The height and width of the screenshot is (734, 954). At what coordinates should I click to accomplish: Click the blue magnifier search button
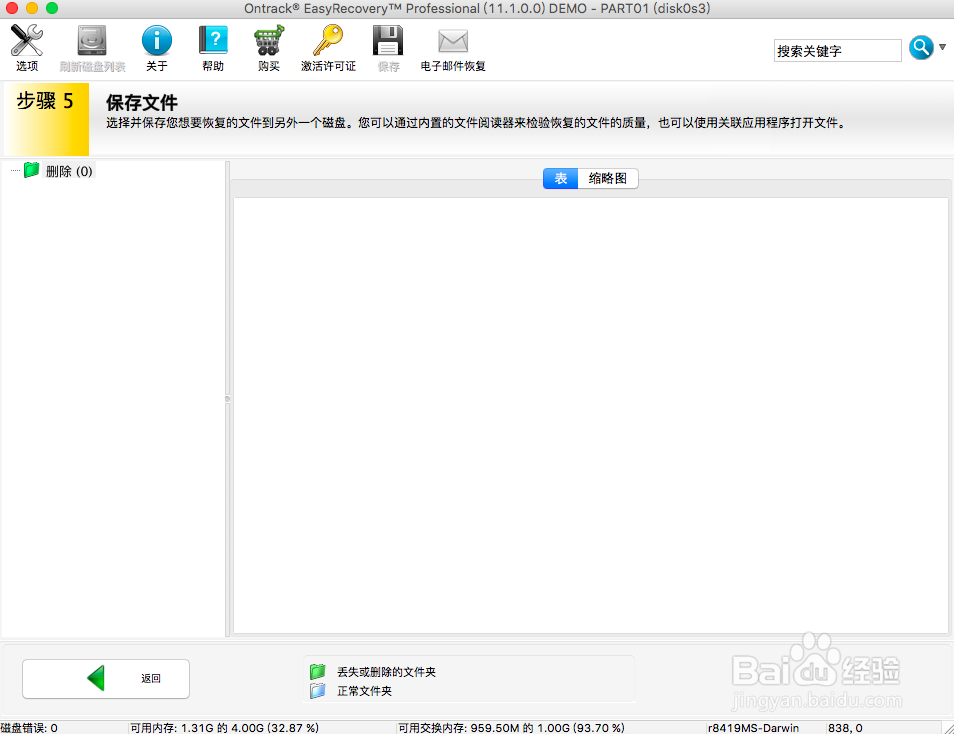tap(921, 47)
